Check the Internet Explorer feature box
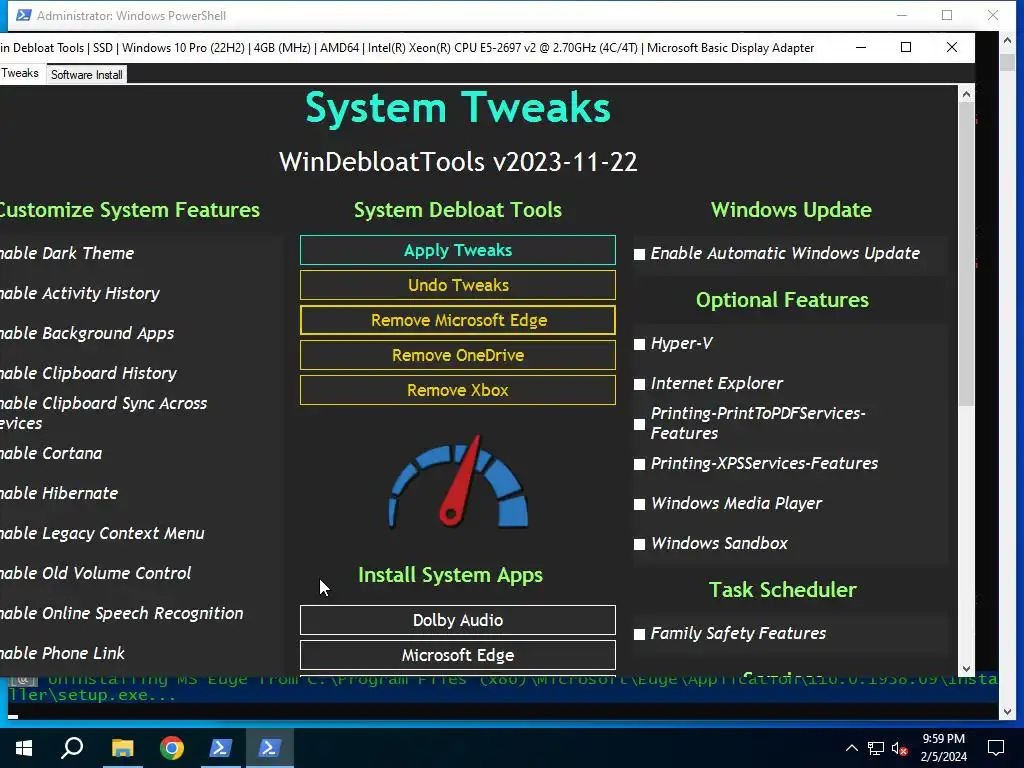 point(639,384)
